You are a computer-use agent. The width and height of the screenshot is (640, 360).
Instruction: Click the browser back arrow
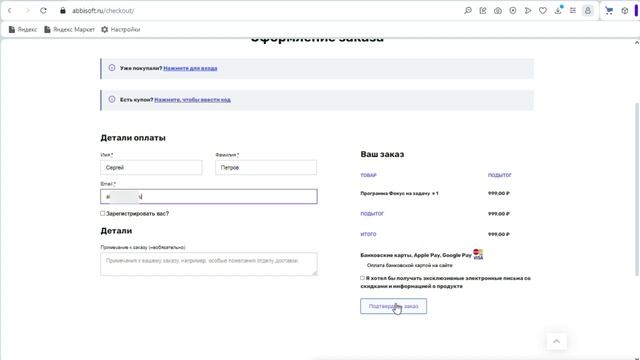click(10, 11)
